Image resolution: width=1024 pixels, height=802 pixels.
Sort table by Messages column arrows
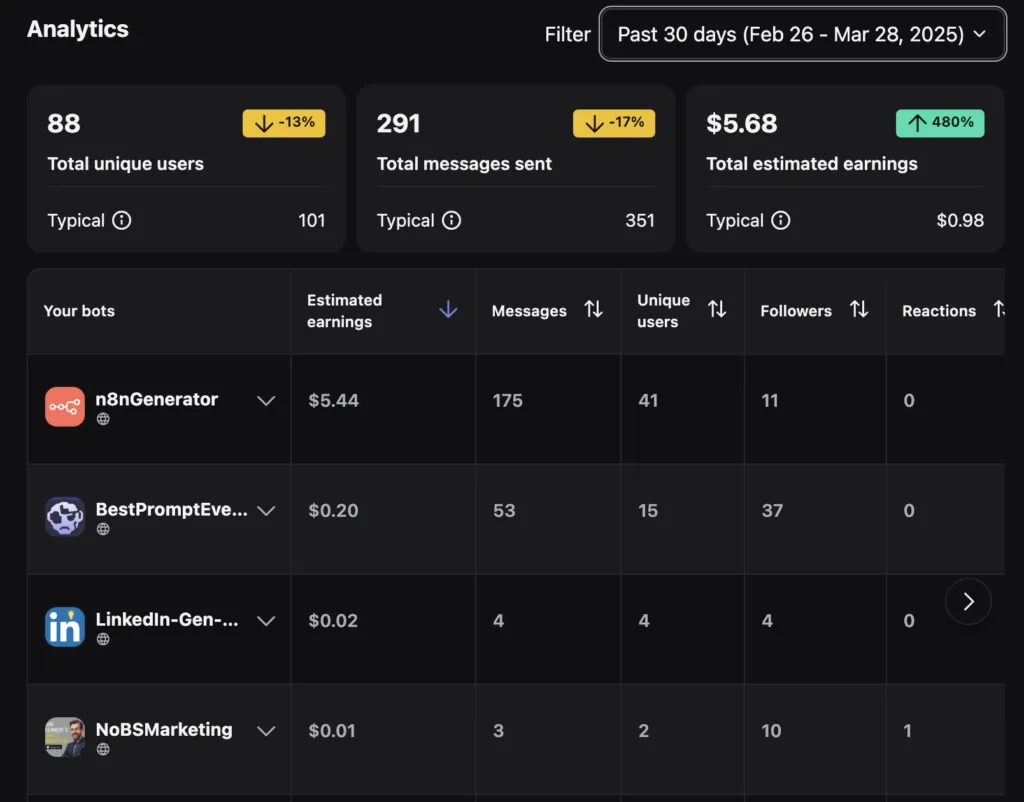tap(594, 310)
